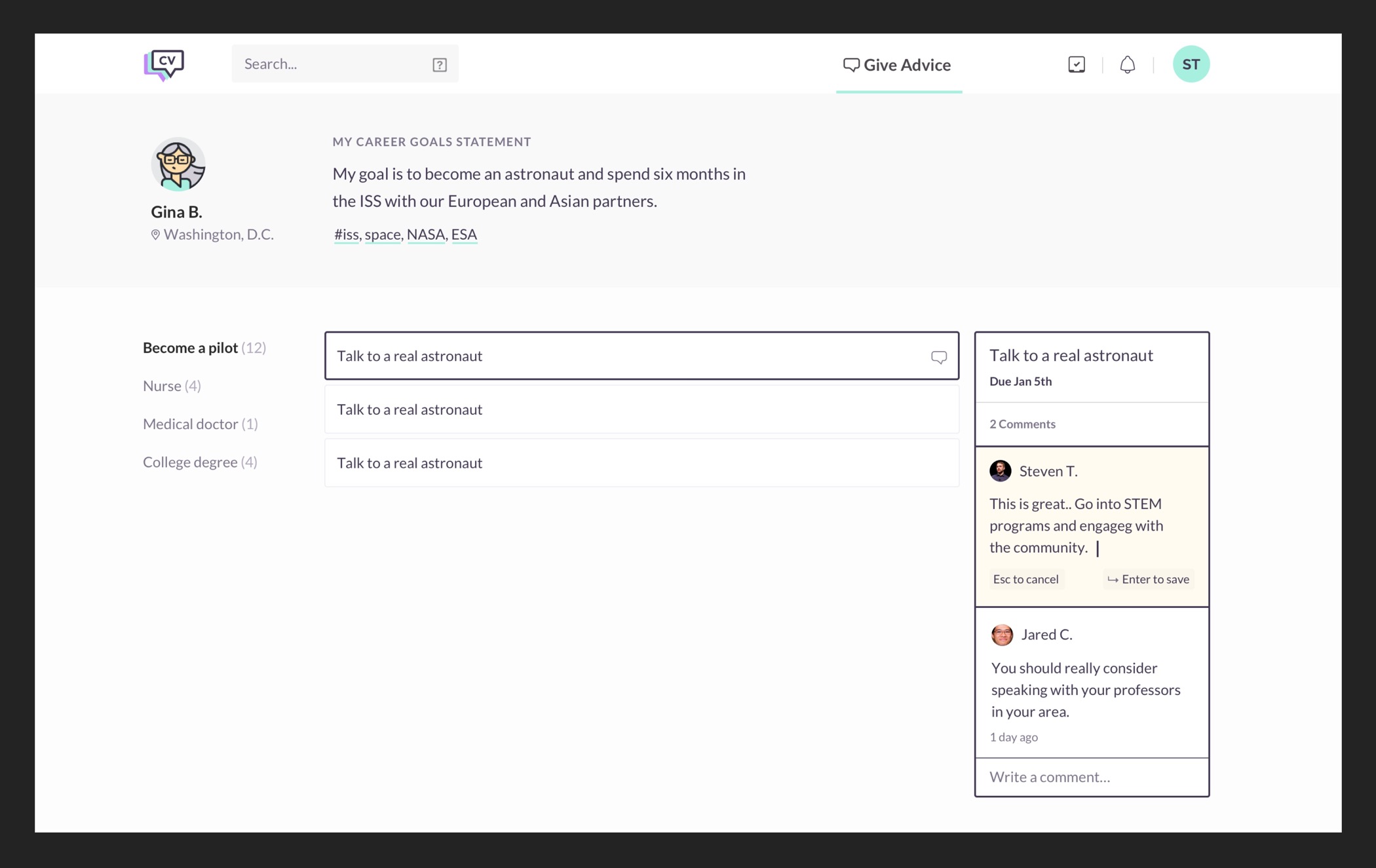Click Gina B.'s profile avatar
1376x868 pixels.
(178, 164)
